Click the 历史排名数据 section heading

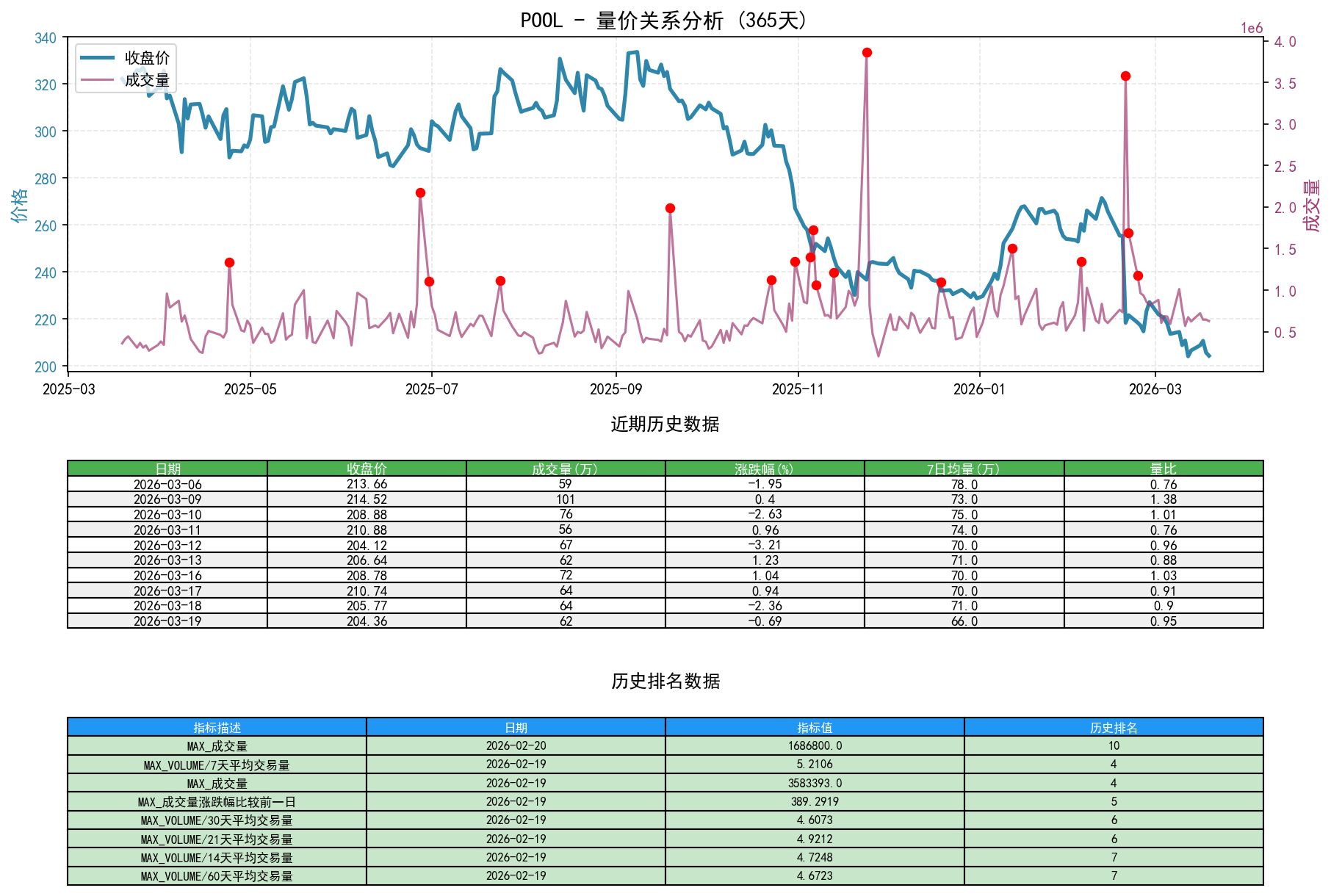(x=665, y=680)
